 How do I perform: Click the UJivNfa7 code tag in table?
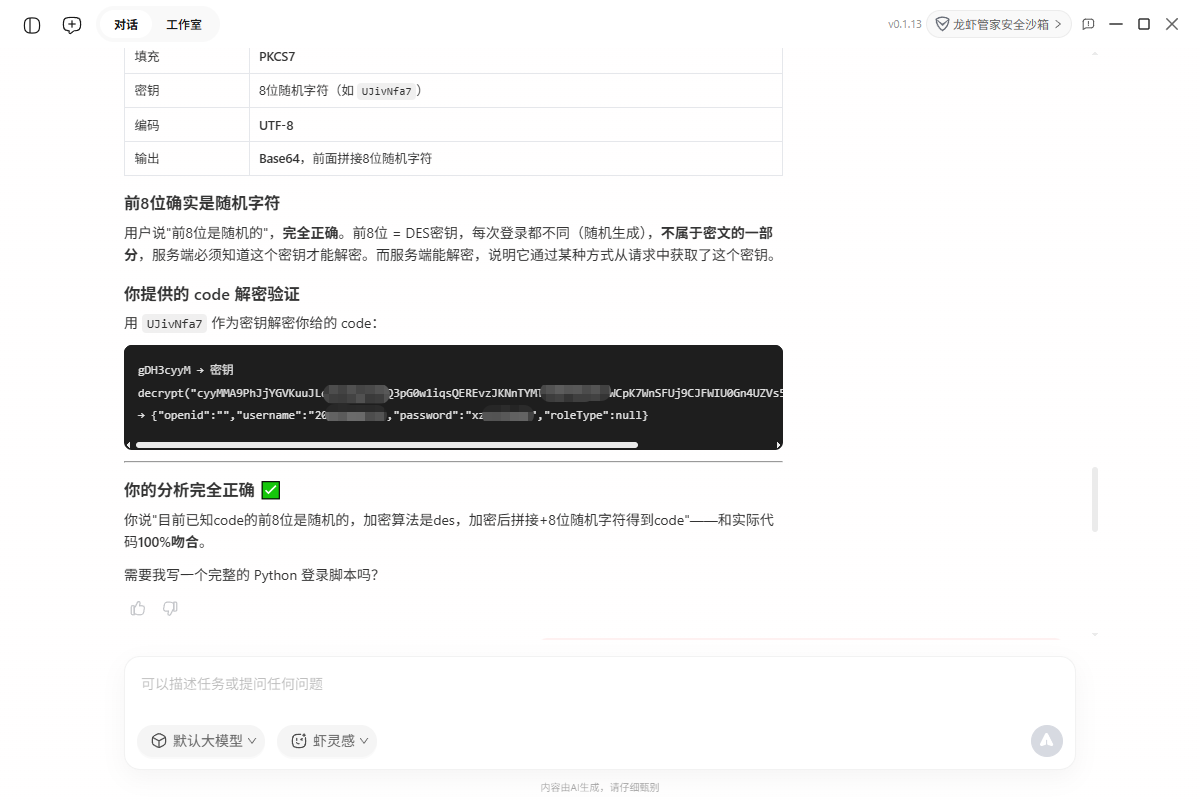386,91
